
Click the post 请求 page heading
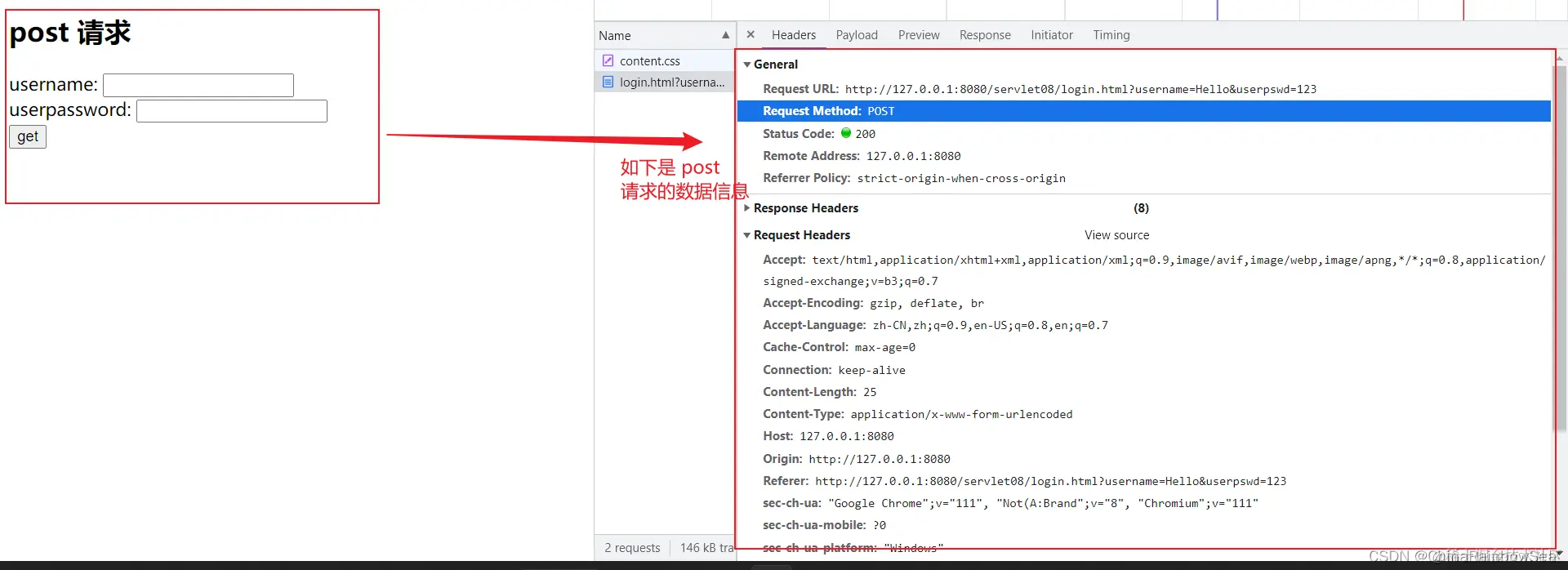pos(70,33)
